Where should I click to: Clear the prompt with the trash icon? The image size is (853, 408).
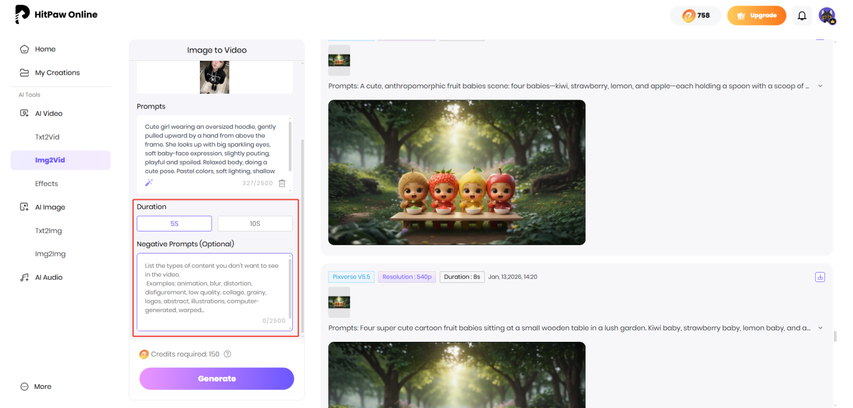(282, 183)
